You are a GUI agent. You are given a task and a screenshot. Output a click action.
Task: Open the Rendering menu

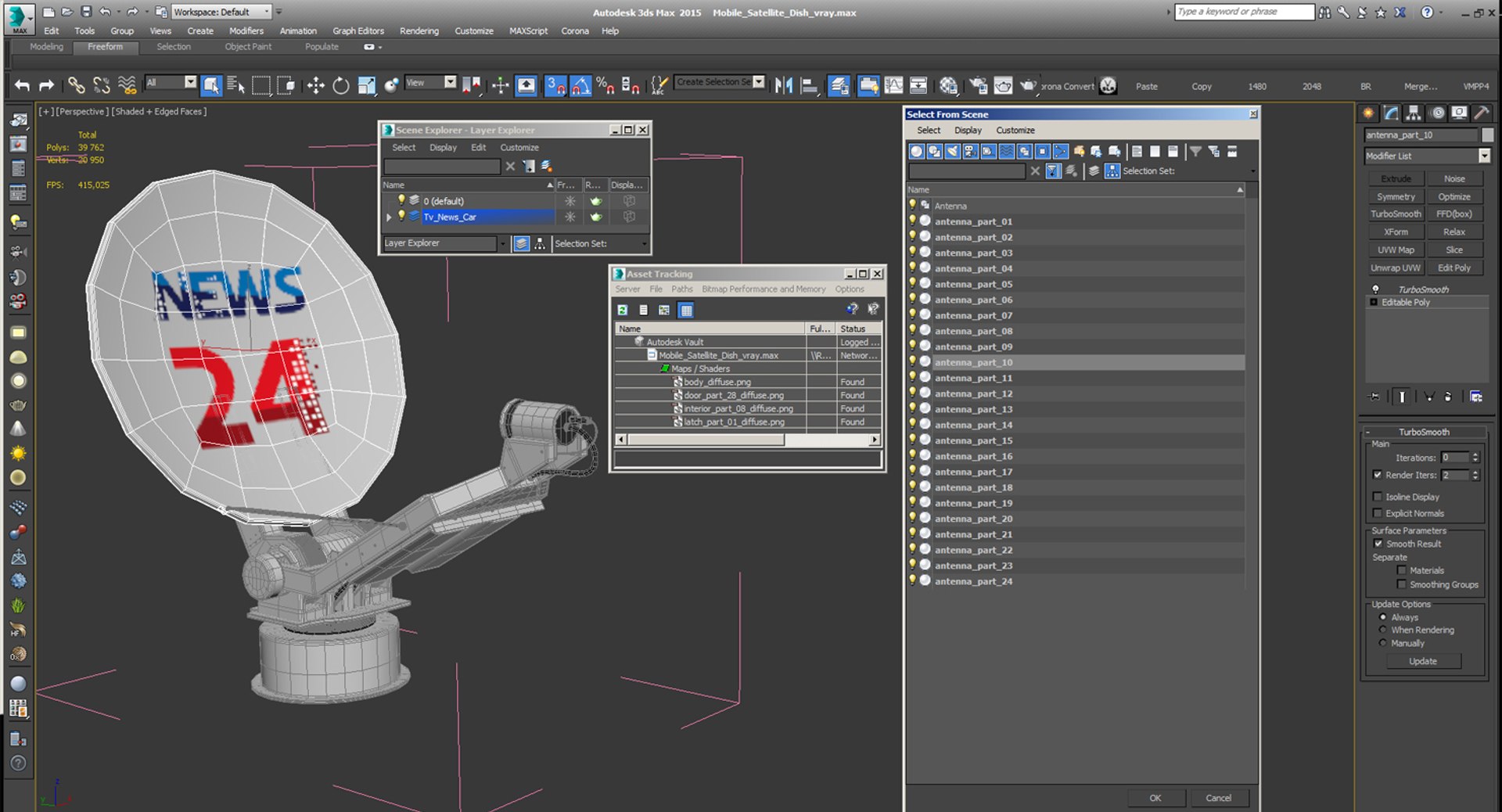[x=419, y=31]
